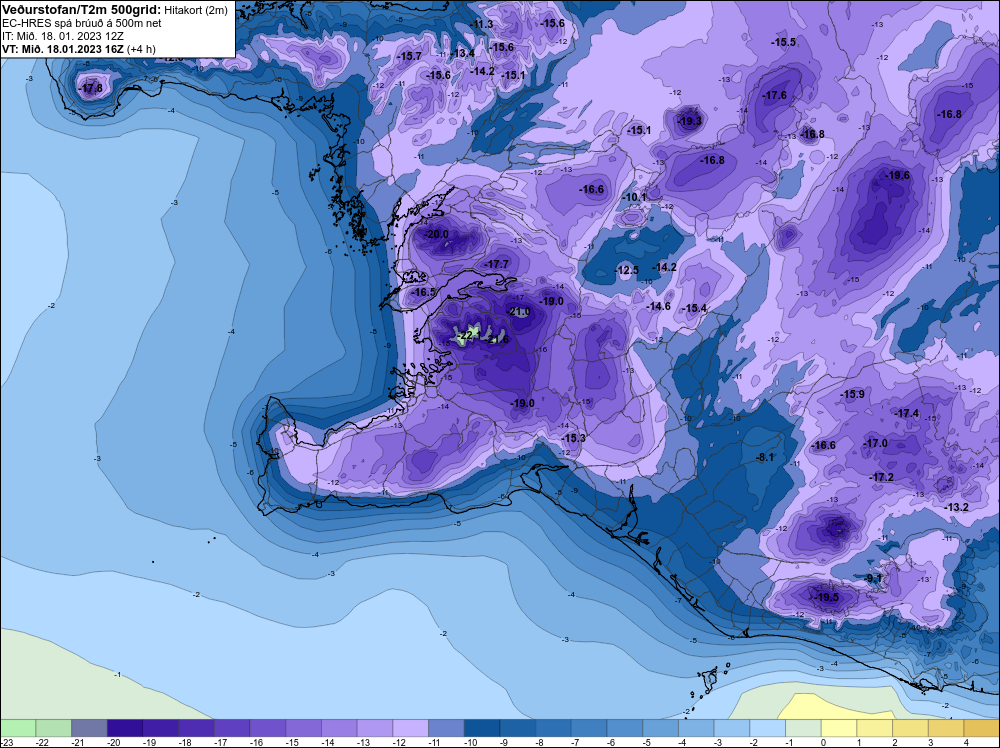Pick the legend swatch between -2 and -1
Viewport: 1000px width, 748px height.
coord(768,728)
